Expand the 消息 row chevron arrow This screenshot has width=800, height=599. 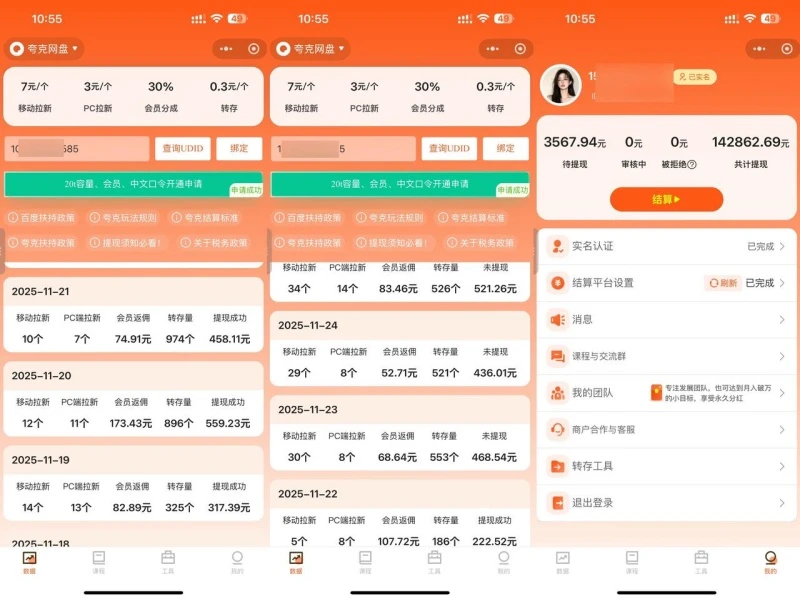(x=782, y=320)
